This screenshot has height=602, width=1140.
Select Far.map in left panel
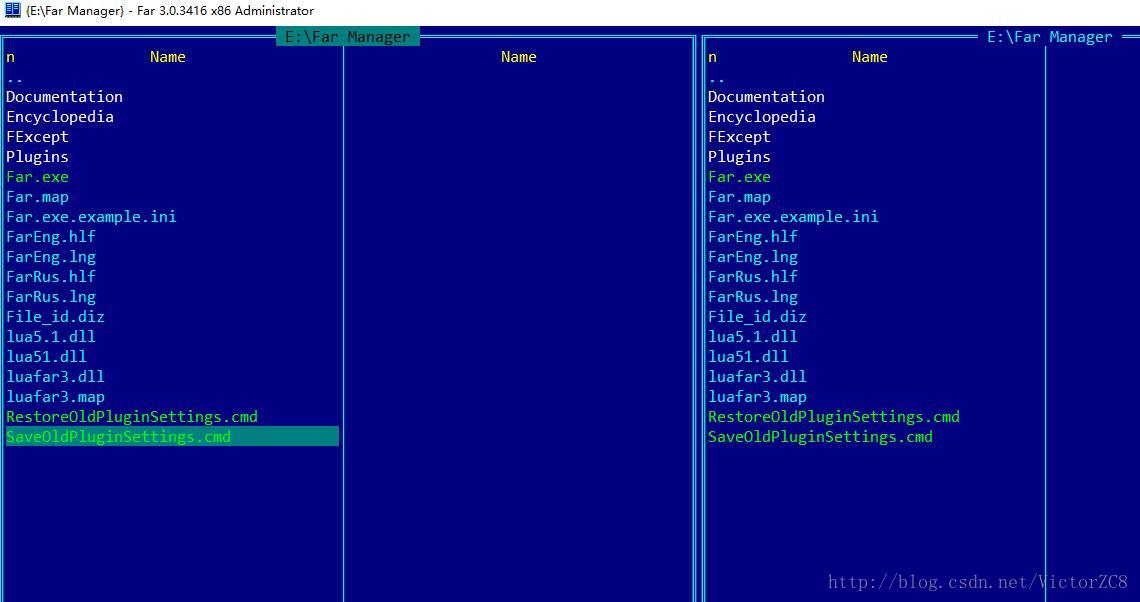tap(38, 197)
